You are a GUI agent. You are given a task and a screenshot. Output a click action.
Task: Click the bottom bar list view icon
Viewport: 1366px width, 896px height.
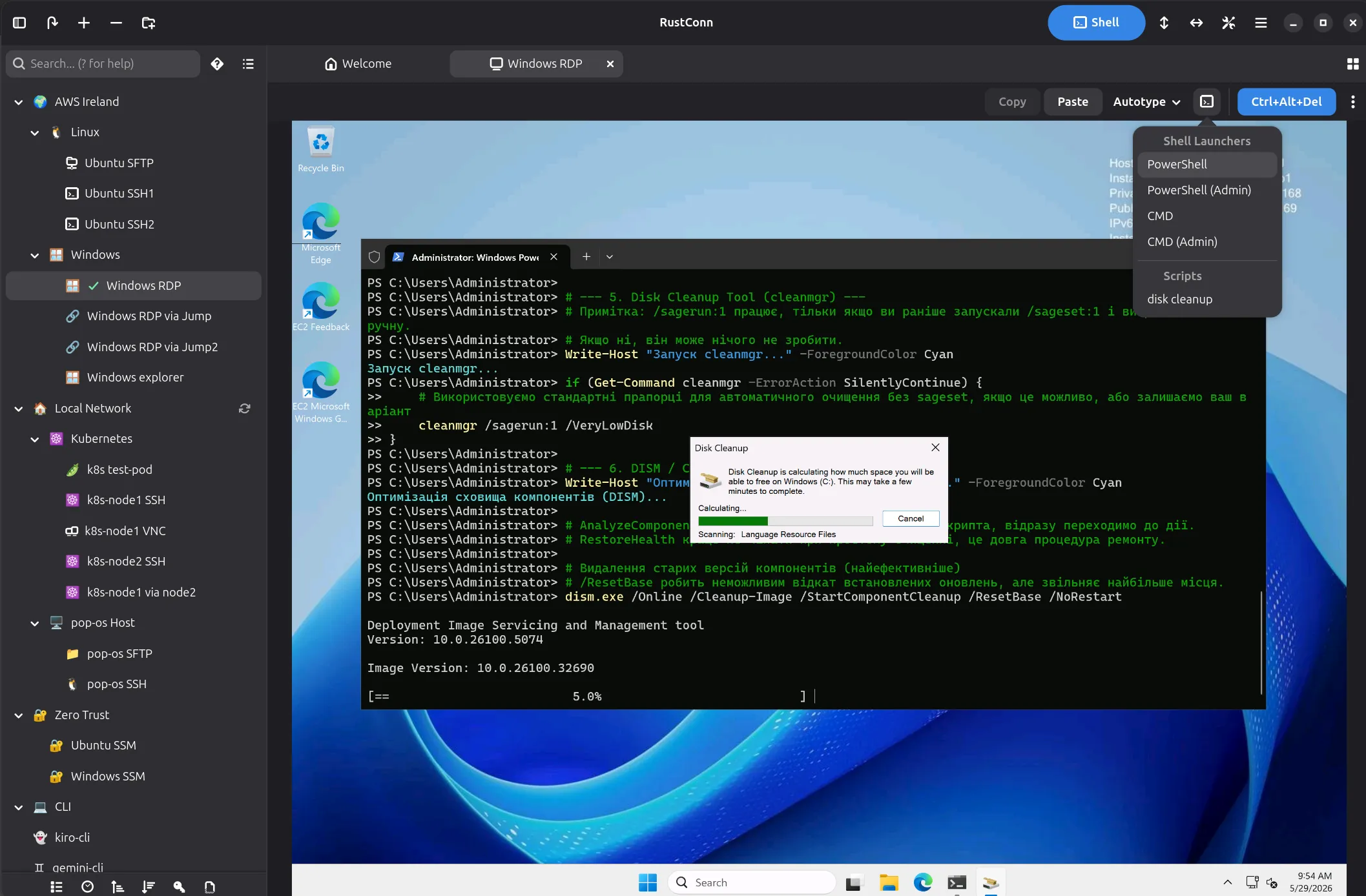pyautogui.click(x=57, y=886)
